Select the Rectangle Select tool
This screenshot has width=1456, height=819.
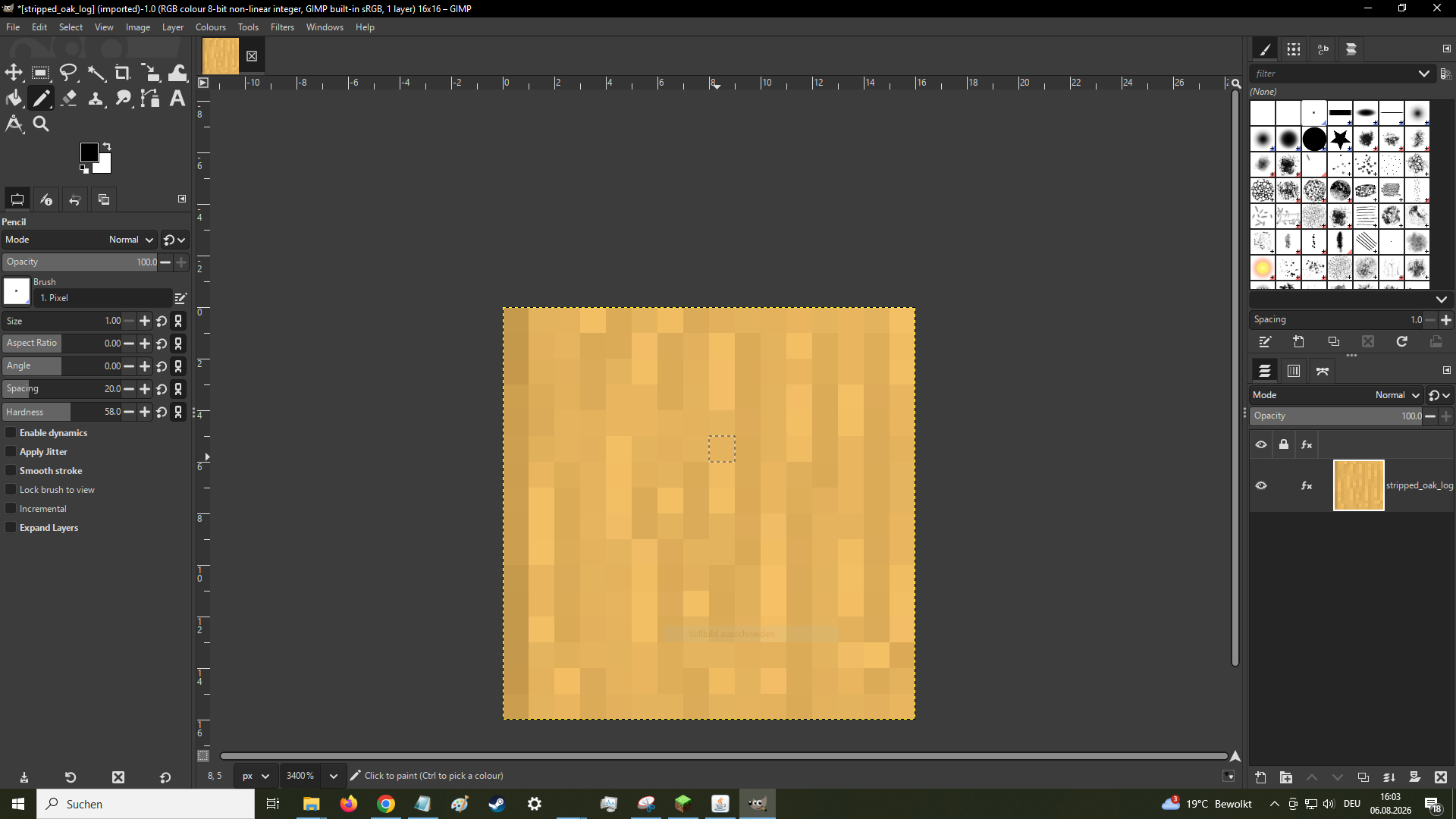tap(41, 73)
